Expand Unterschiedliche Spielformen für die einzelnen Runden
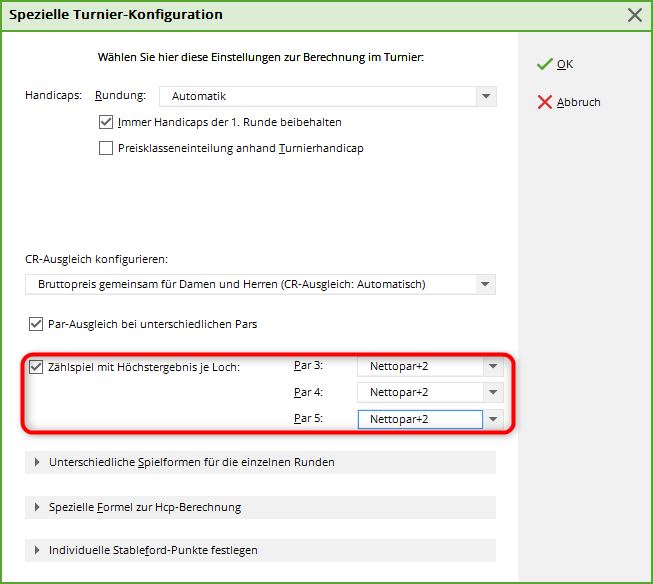Viewport: 653px width, 584px height. pos(260,462)
